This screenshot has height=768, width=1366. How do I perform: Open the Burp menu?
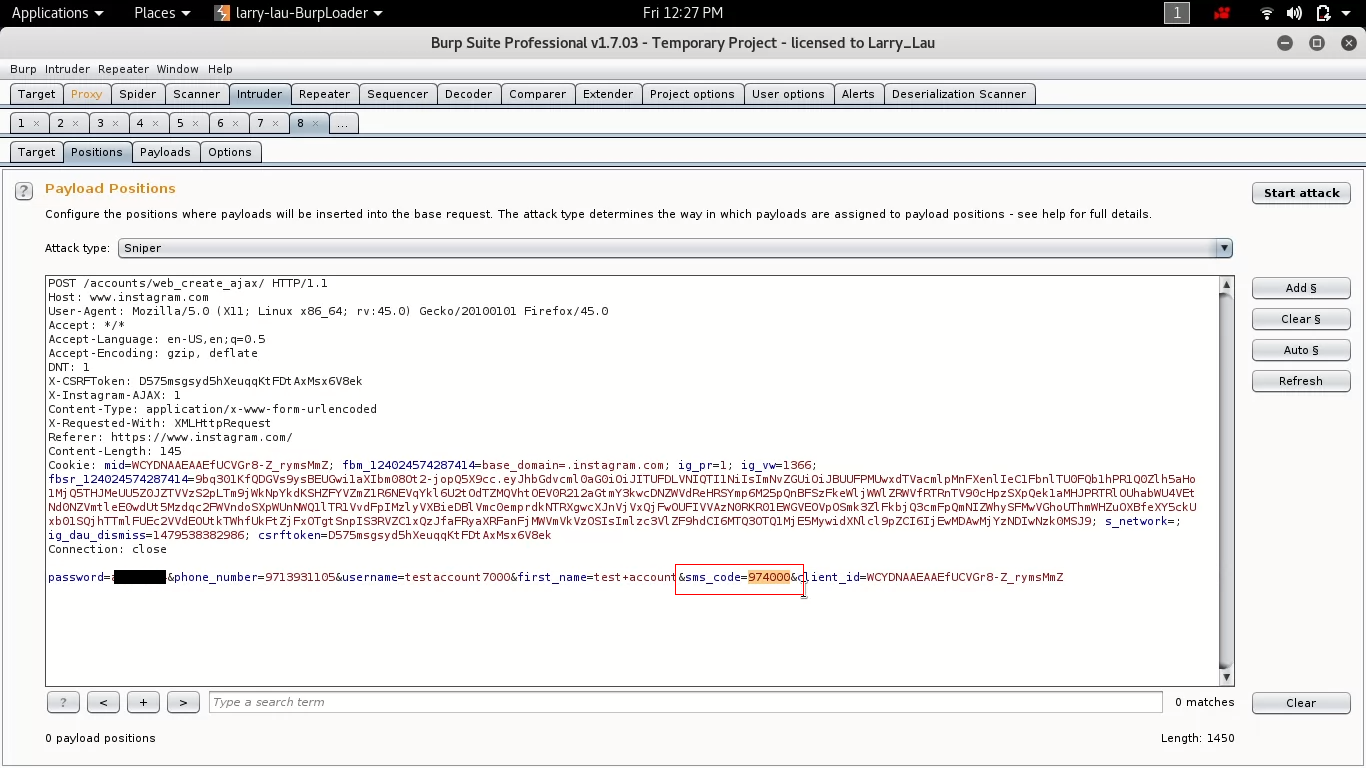(x=23, y=69)
